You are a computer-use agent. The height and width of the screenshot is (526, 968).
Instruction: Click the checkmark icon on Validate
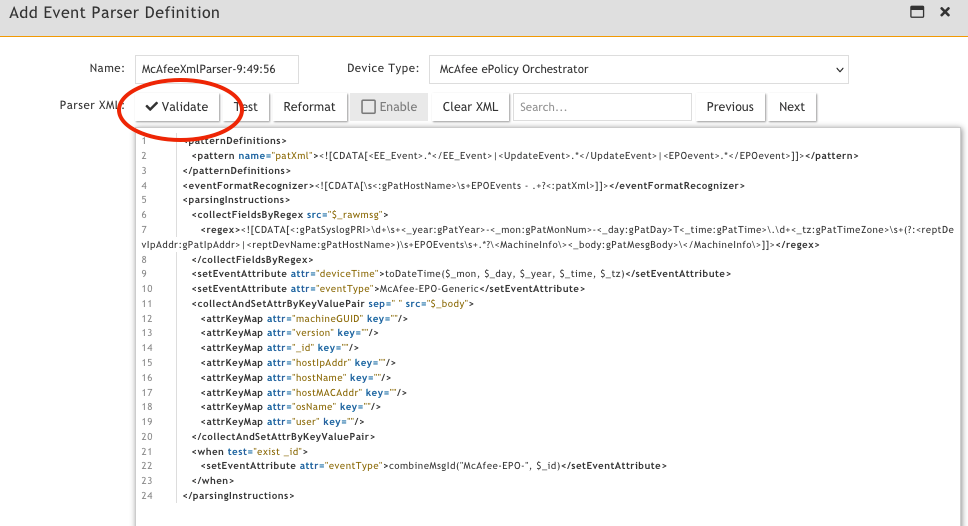(x=152, y=107)
